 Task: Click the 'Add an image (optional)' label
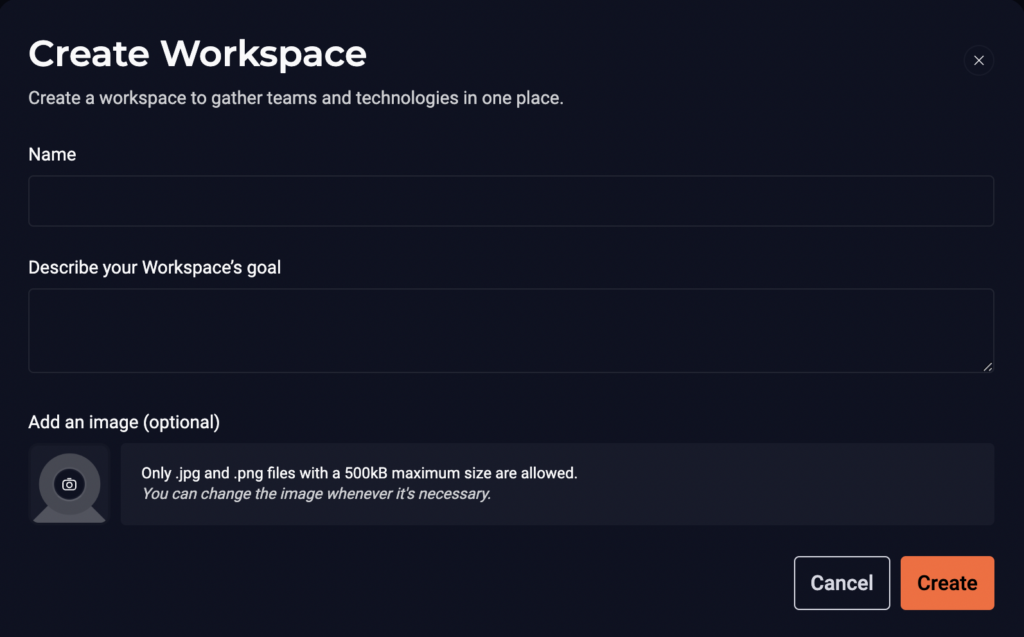pos(124,422)
